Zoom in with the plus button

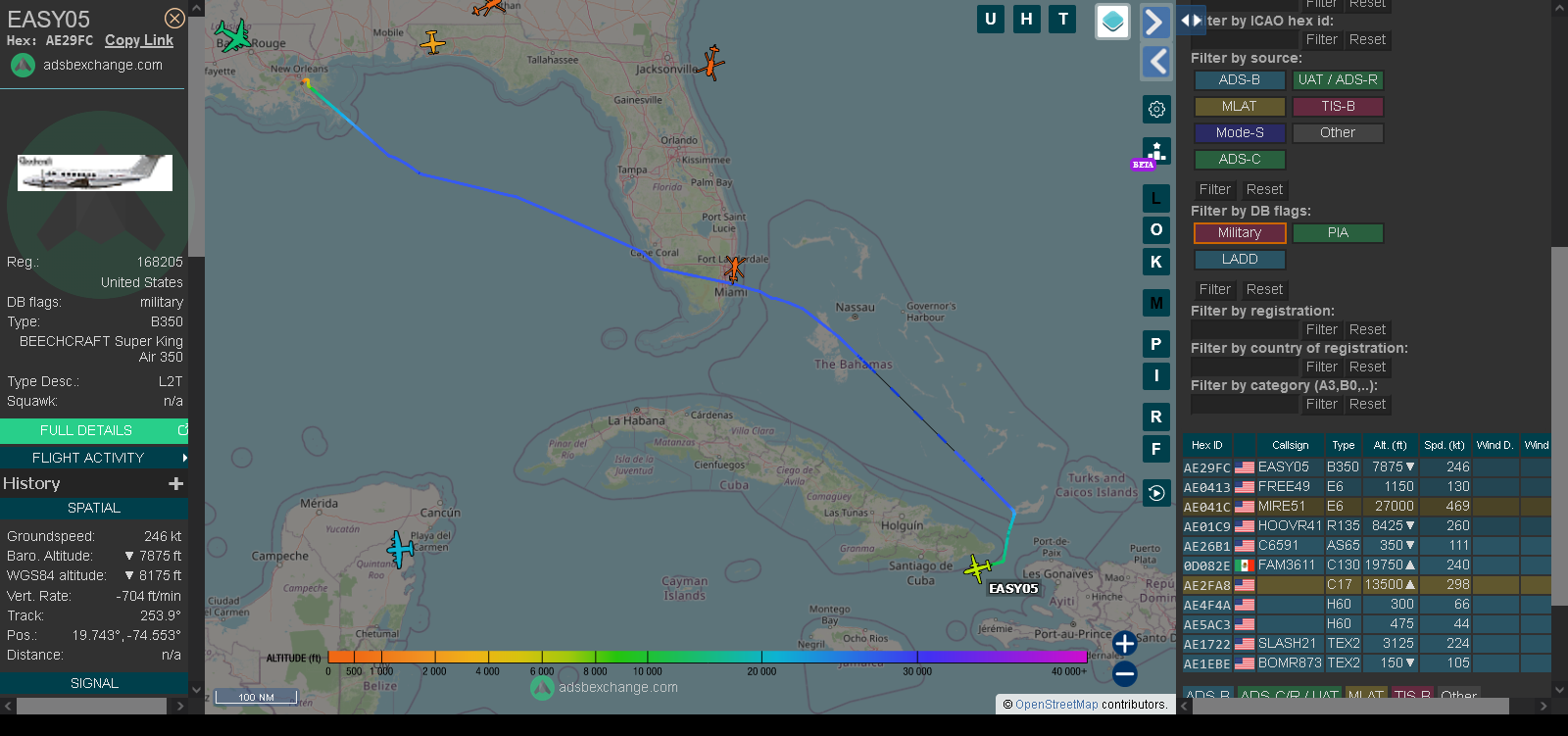coord(1124,643)
